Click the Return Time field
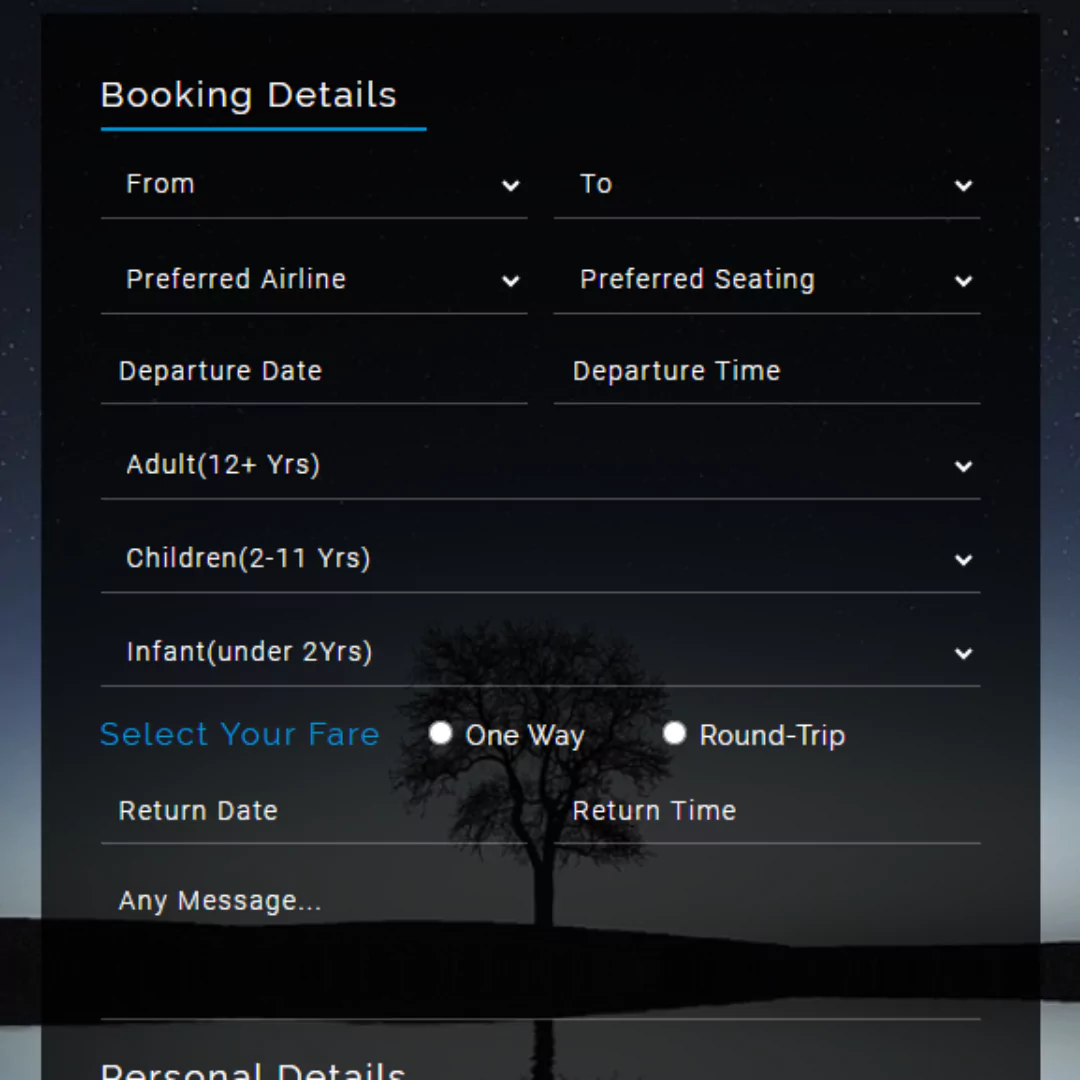 click(x=767, y=811)
